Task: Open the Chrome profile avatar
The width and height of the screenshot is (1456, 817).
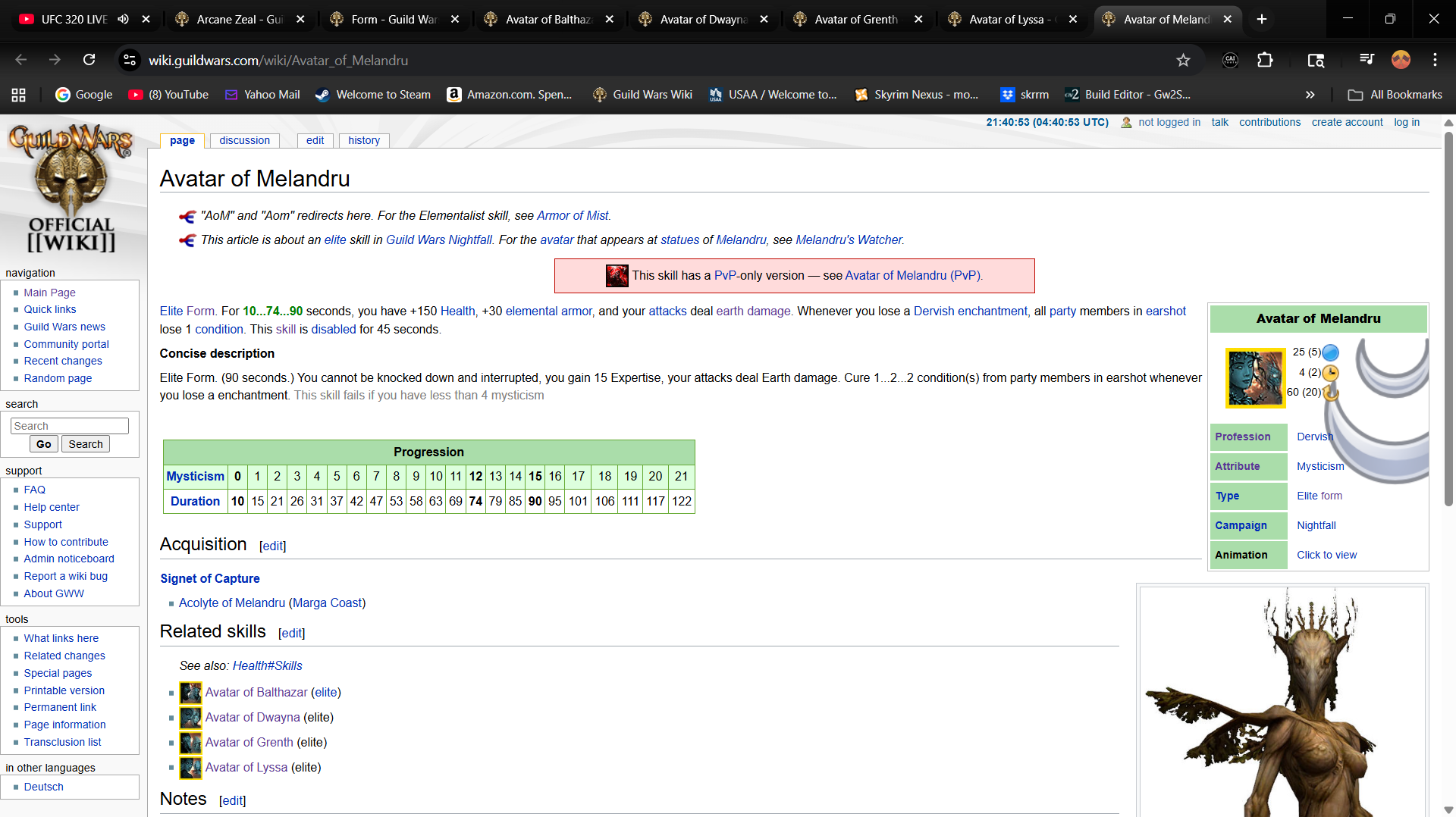Action: pos(1401,60)
